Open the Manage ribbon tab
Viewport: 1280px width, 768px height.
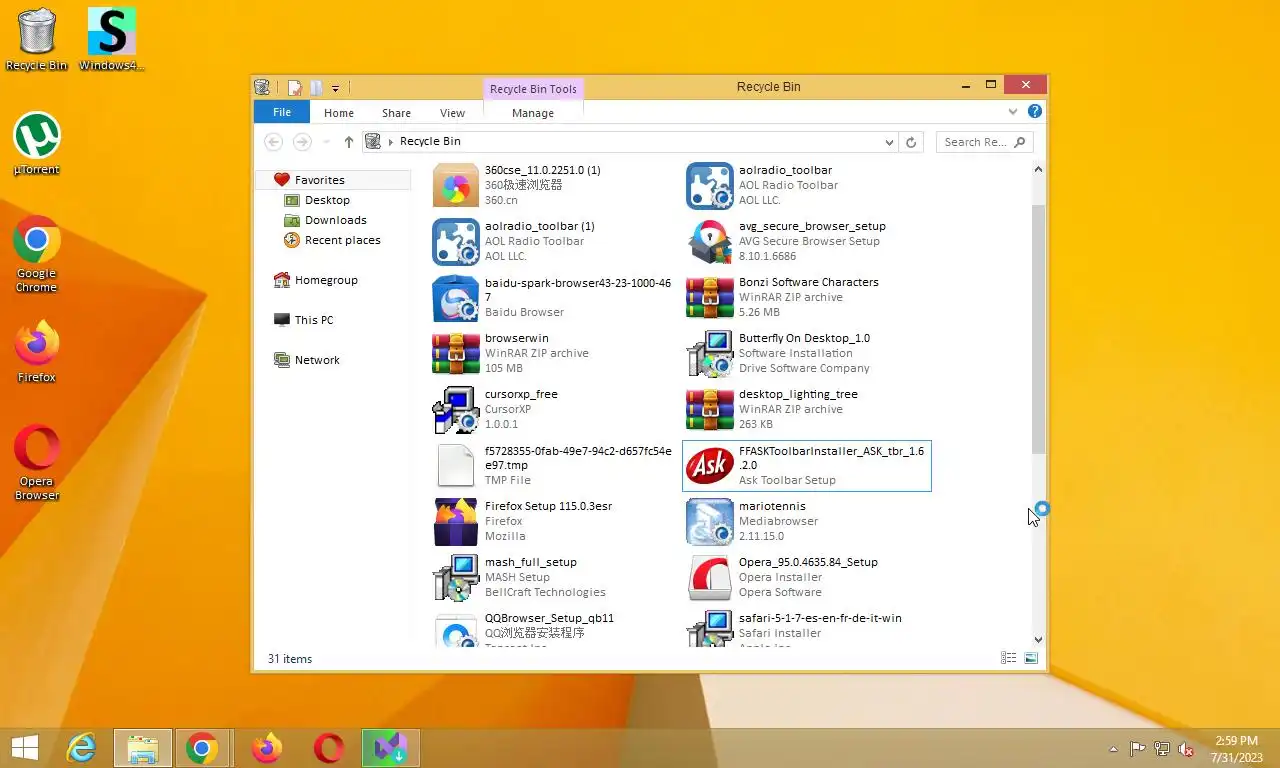click(533, 113)
